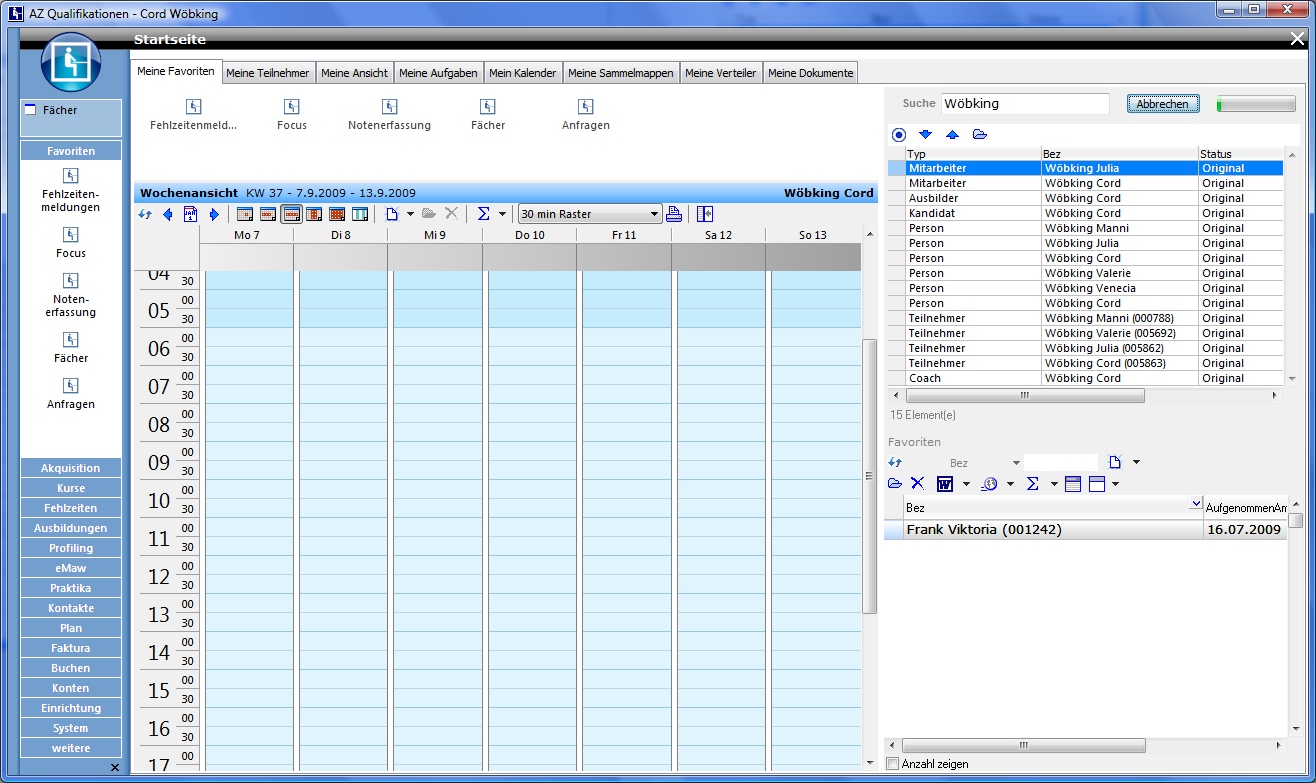Choose the last turquoise column view icon
The image size is (1316, 783).
tap(360, 214)
